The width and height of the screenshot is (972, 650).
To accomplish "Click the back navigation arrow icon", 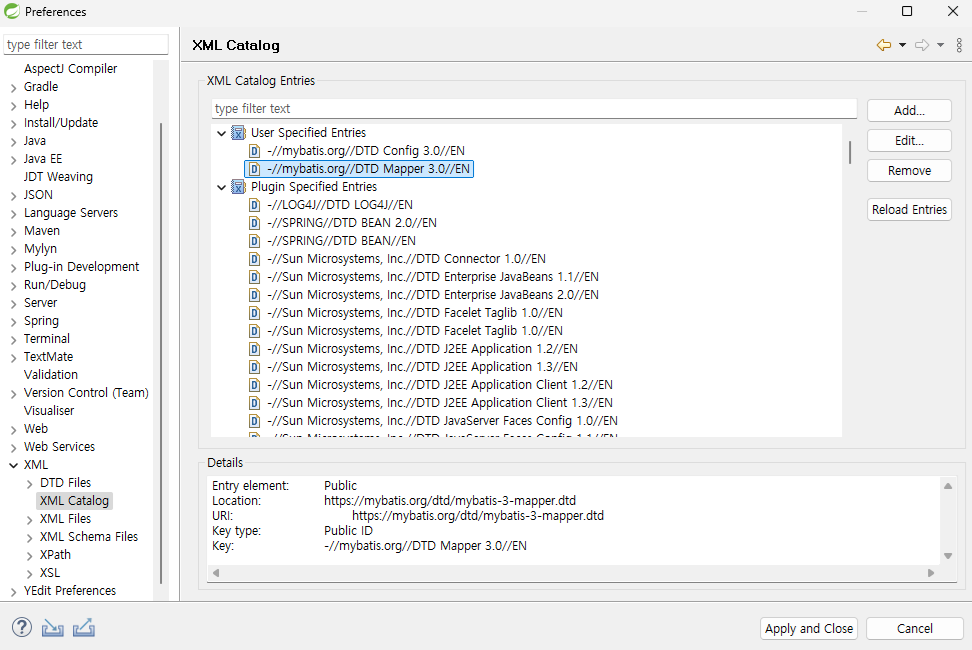I will pos(884,45).
